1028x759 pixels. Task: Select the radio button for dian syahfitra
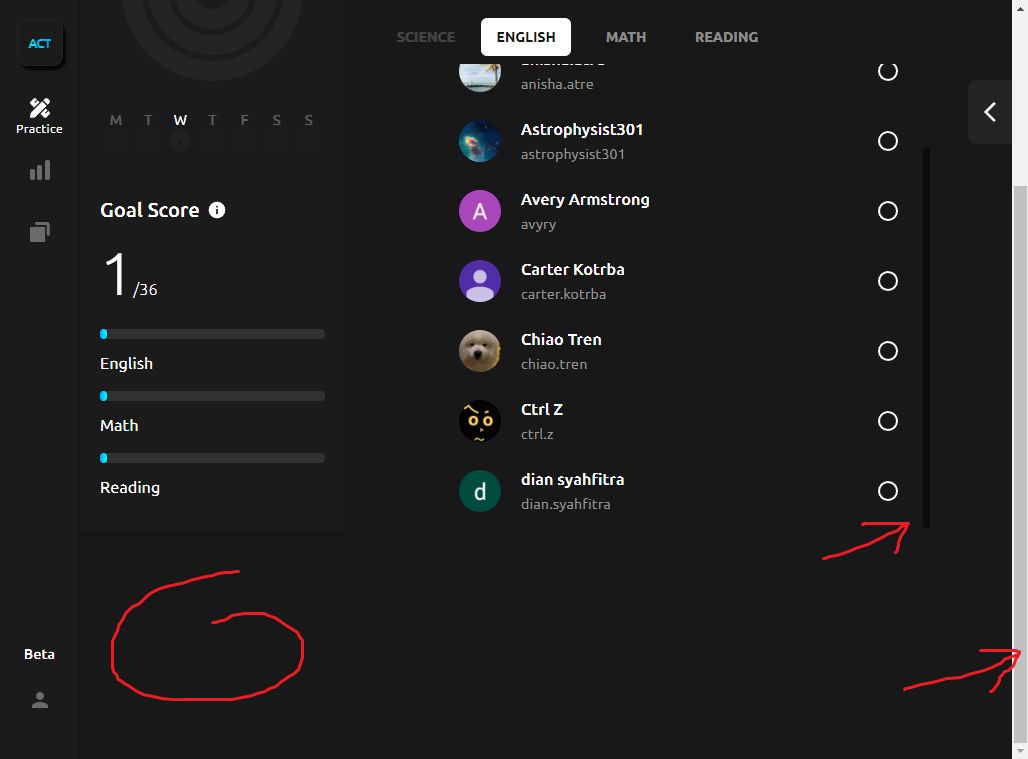887,491
